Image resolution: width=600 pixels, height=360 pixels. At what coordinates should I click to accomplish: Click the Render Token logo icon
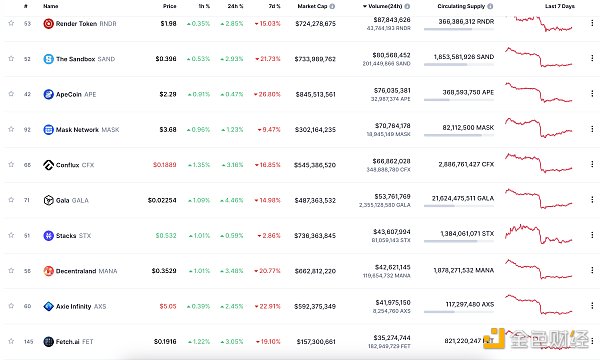[x=48, y=24]
